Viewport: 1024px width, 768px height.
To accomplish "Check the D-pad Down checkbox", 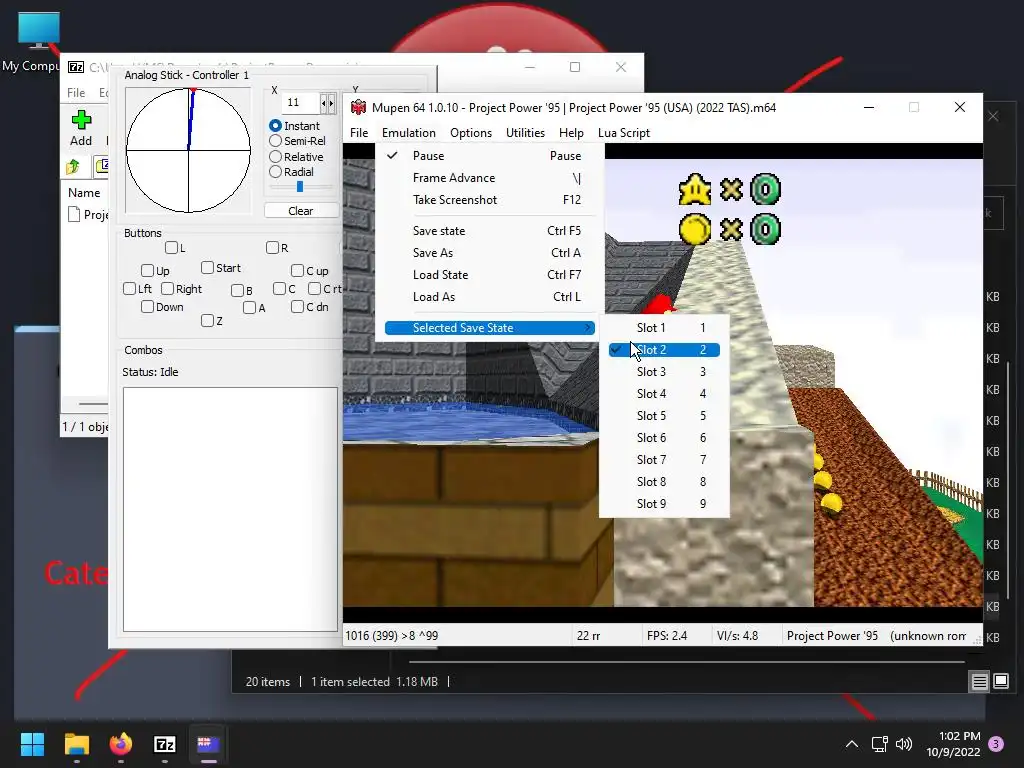I will tap(148, 306).
